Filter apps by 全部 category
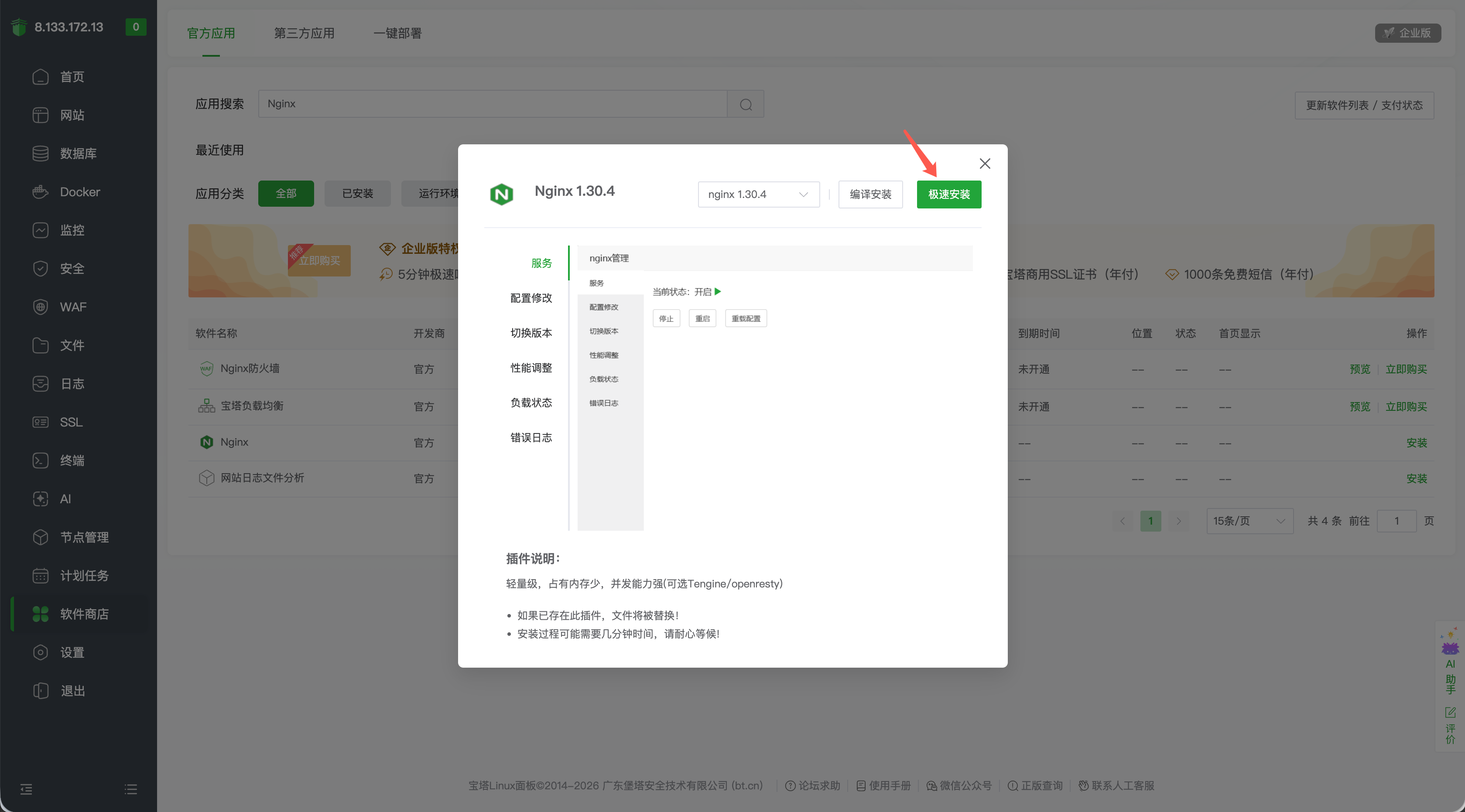The image size is (1465, 812). [286, 193]
